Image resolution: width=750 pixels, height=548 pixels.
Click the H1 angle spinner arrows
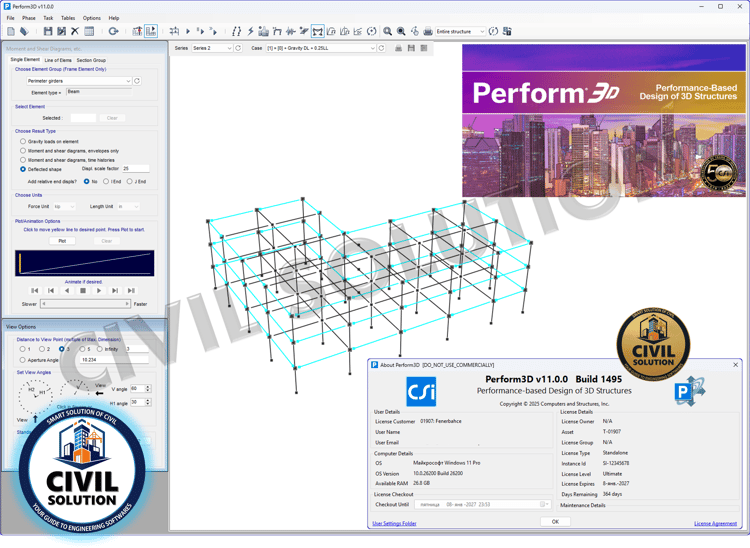[x=148, y=402]
